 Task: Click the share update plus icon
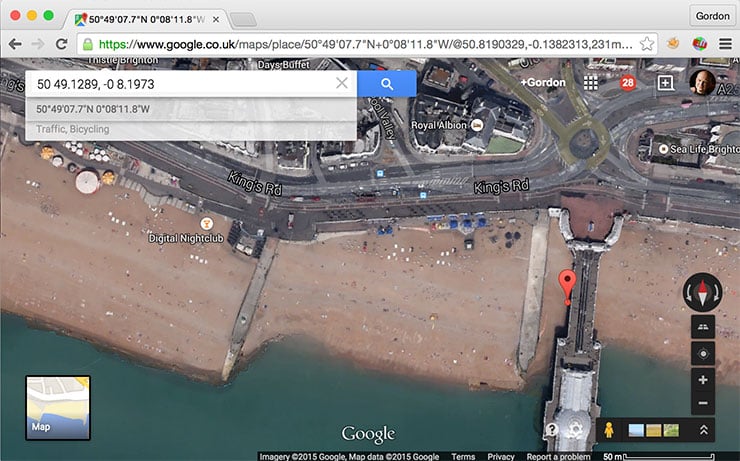point(665,83)
